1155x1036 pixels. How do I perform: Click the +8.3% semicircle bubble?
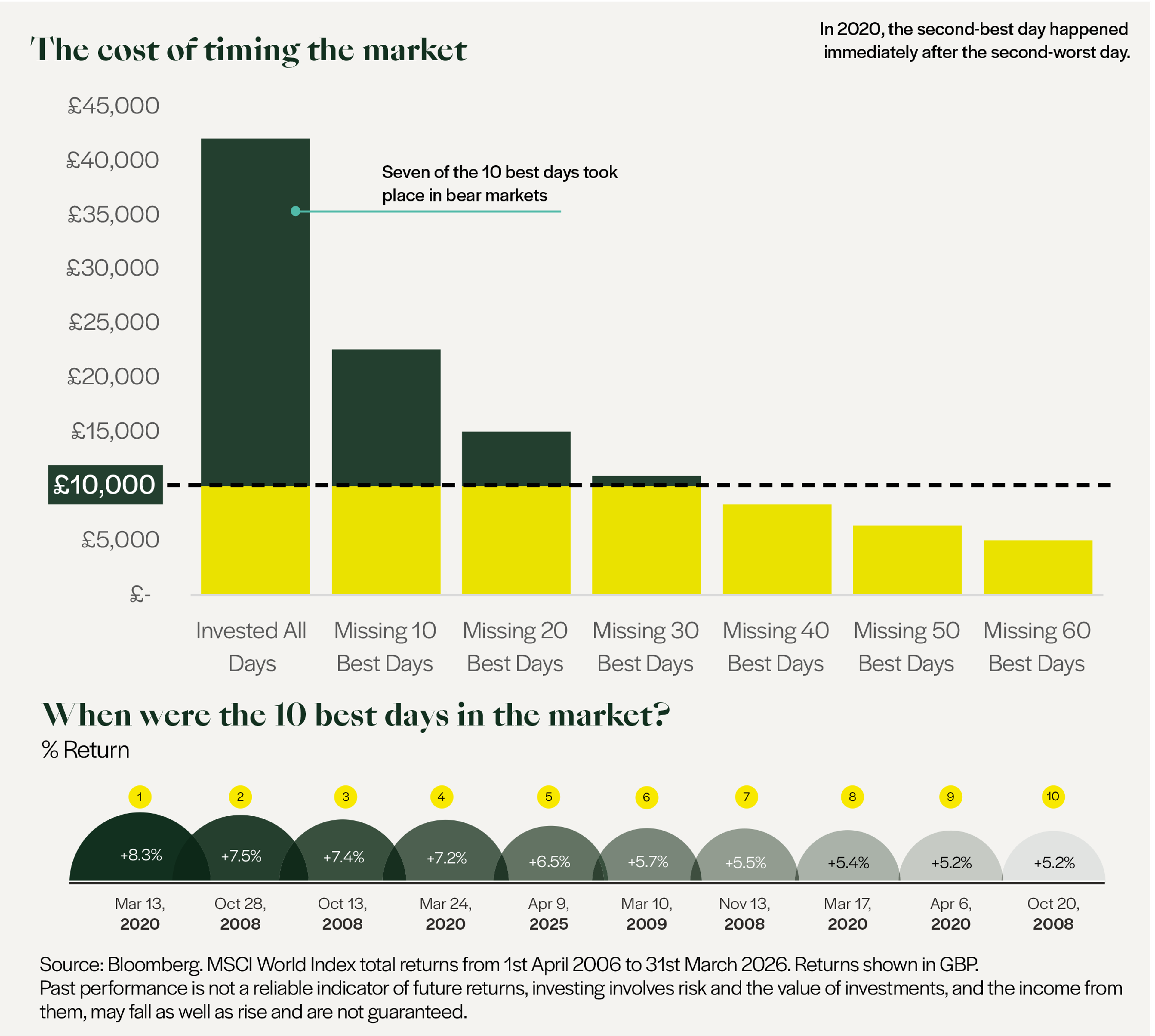140,854
